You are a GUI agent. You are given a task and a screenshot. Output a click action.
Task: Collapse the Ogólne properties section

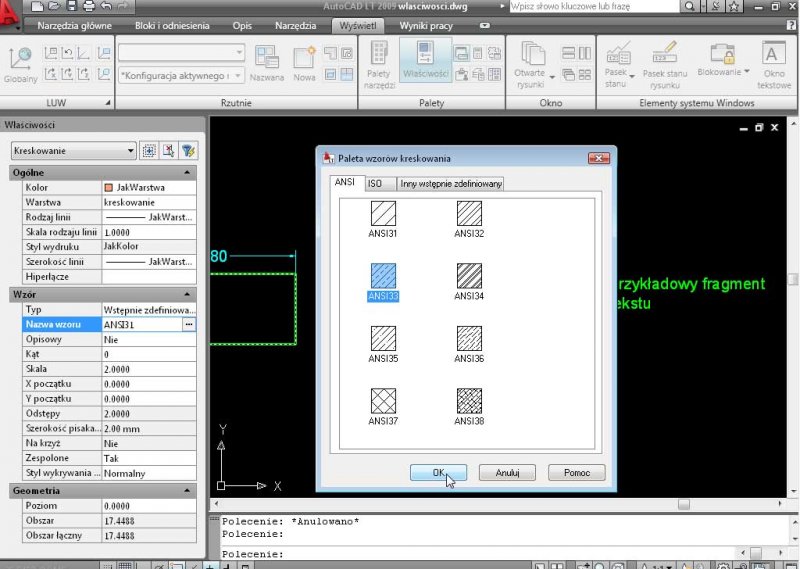coord(195,173)
